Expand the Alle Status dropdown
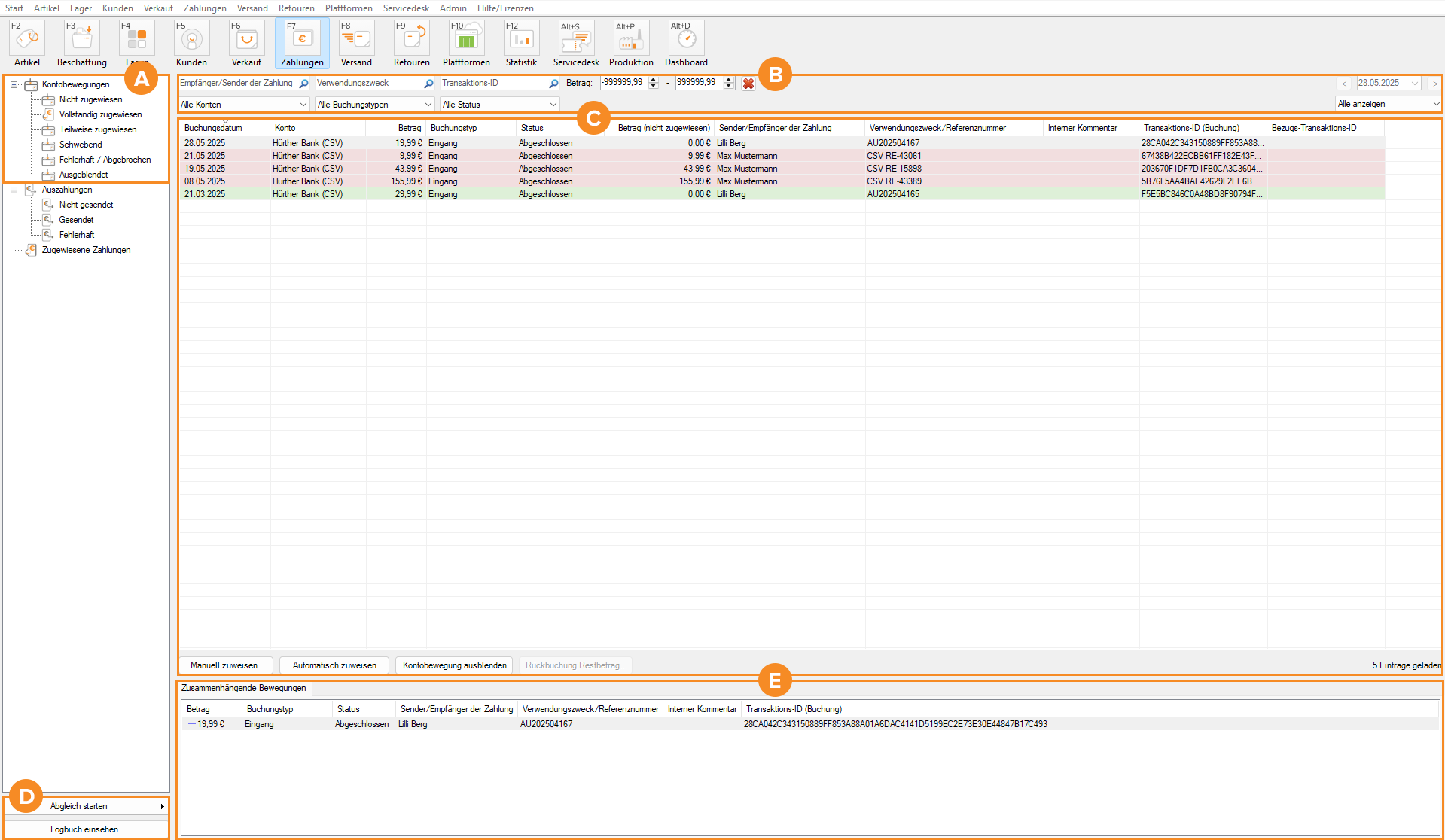 click(x=499, y=105)
